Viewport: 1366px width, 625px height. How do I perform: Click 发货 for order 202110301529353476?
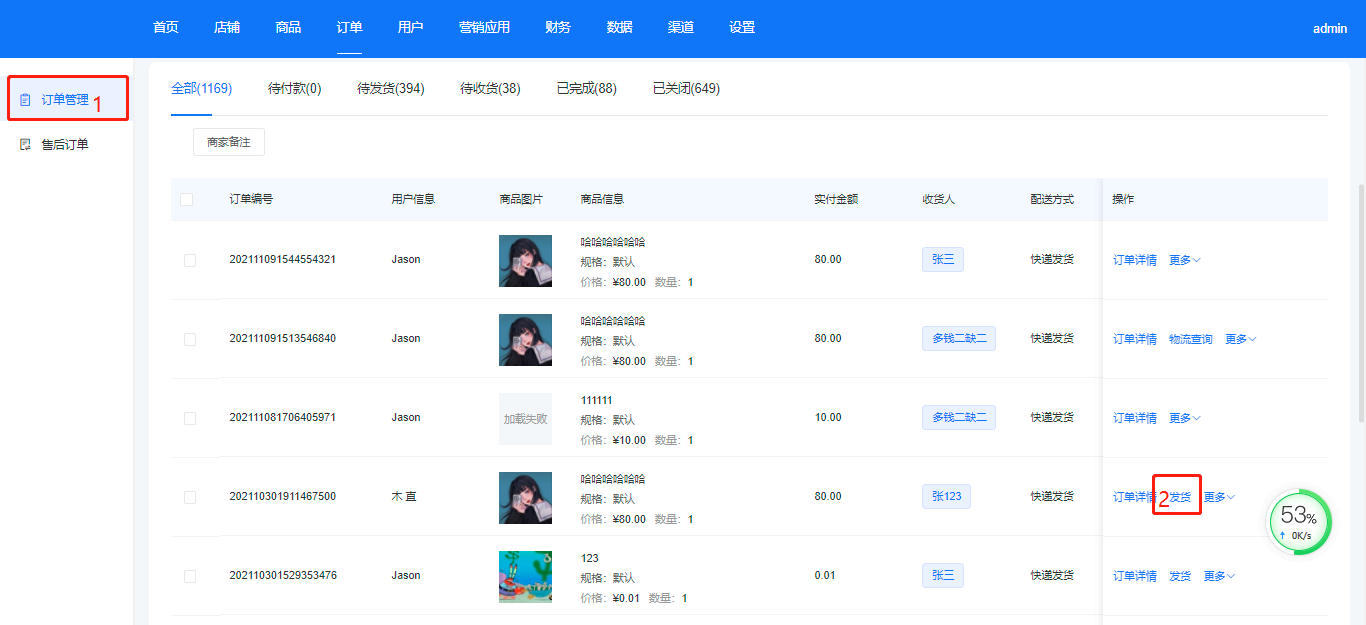click(1180, 577)
